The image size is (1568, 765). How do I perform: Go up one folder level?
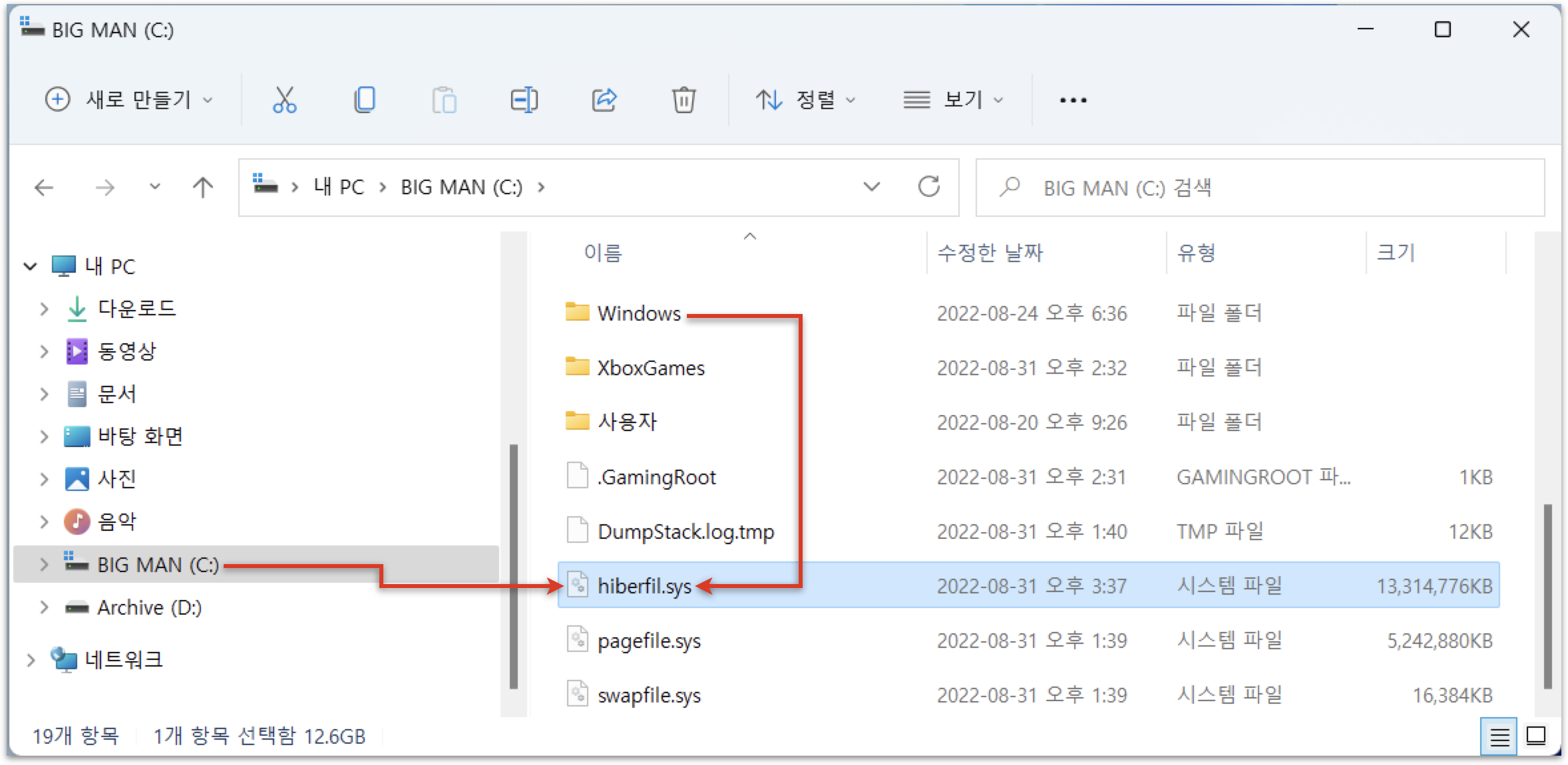pos(202,188)
